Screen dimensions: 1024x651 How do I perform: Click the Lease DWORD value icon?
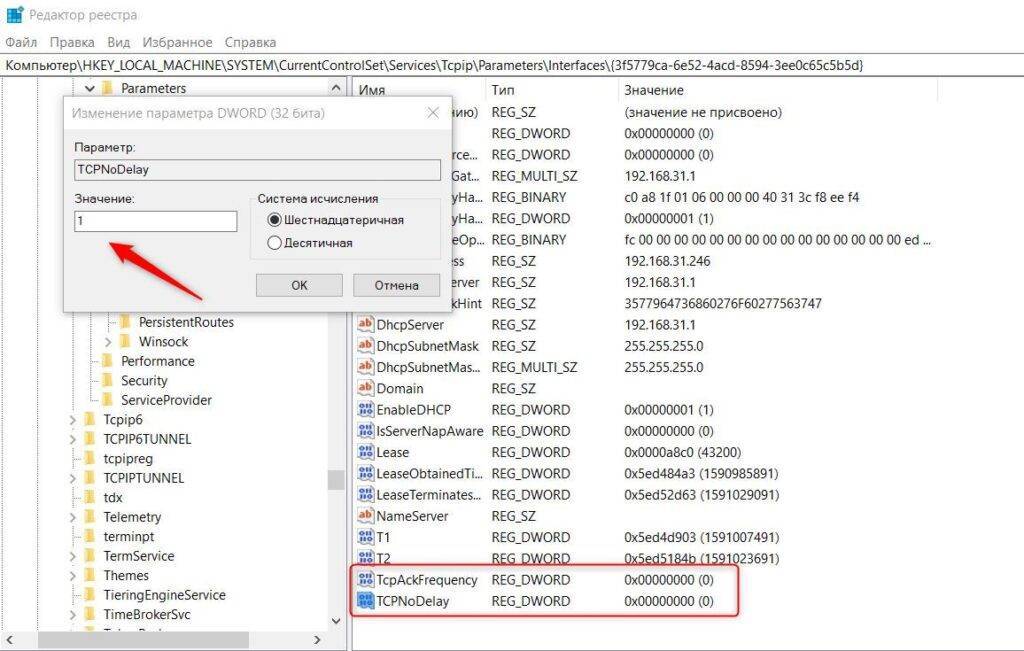point(365,452)
